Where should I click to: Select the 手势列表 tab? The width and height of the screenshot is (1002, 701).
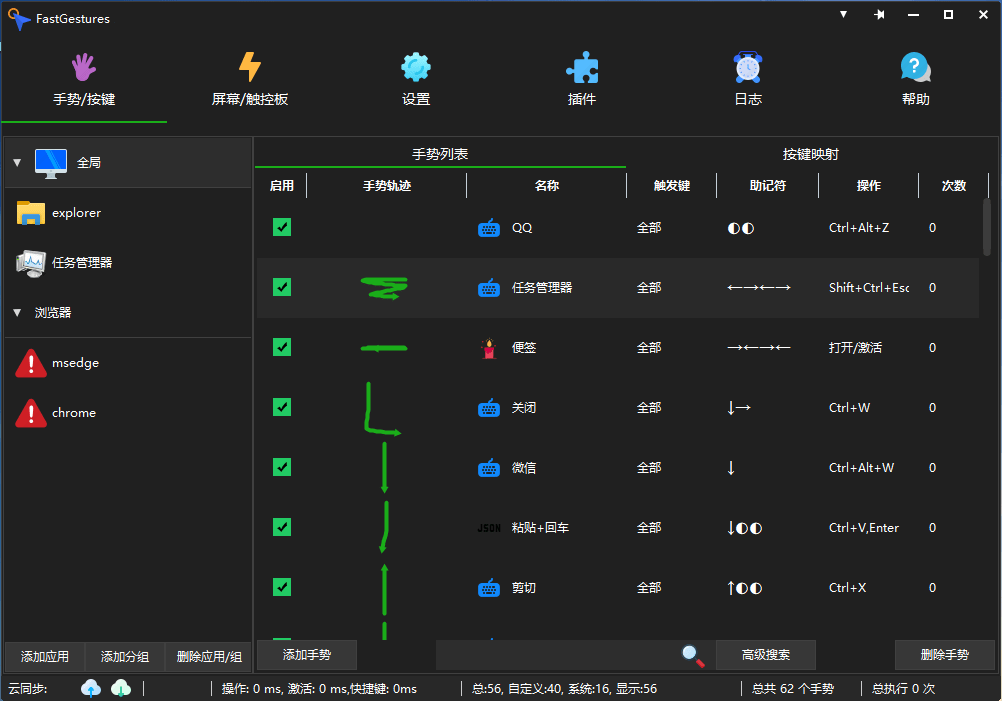(440, 155)
